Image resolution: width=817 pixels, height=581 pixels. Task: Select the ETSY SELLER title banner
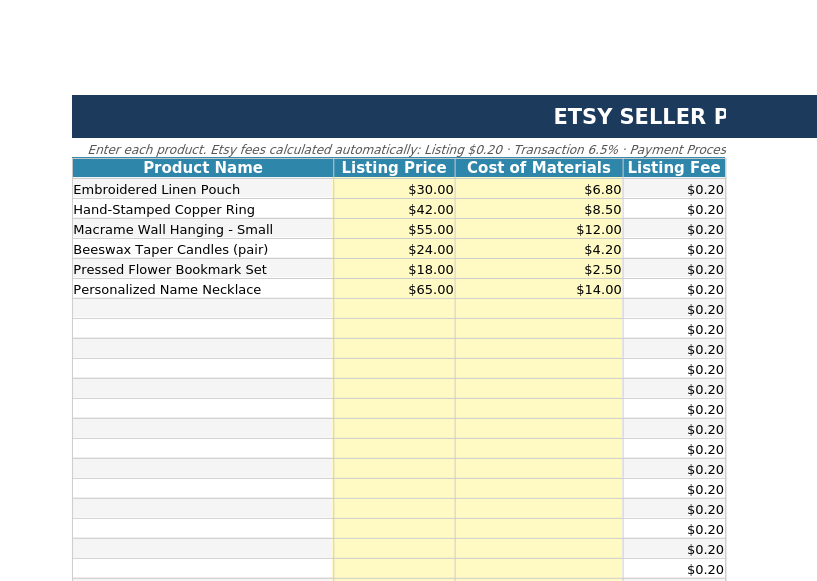(x=444, y=116)
